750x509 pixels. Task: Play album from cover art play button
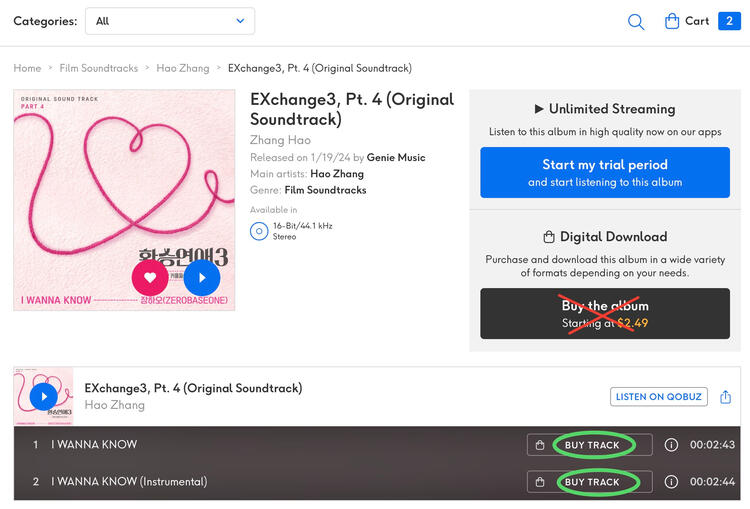tap(201, 277)
